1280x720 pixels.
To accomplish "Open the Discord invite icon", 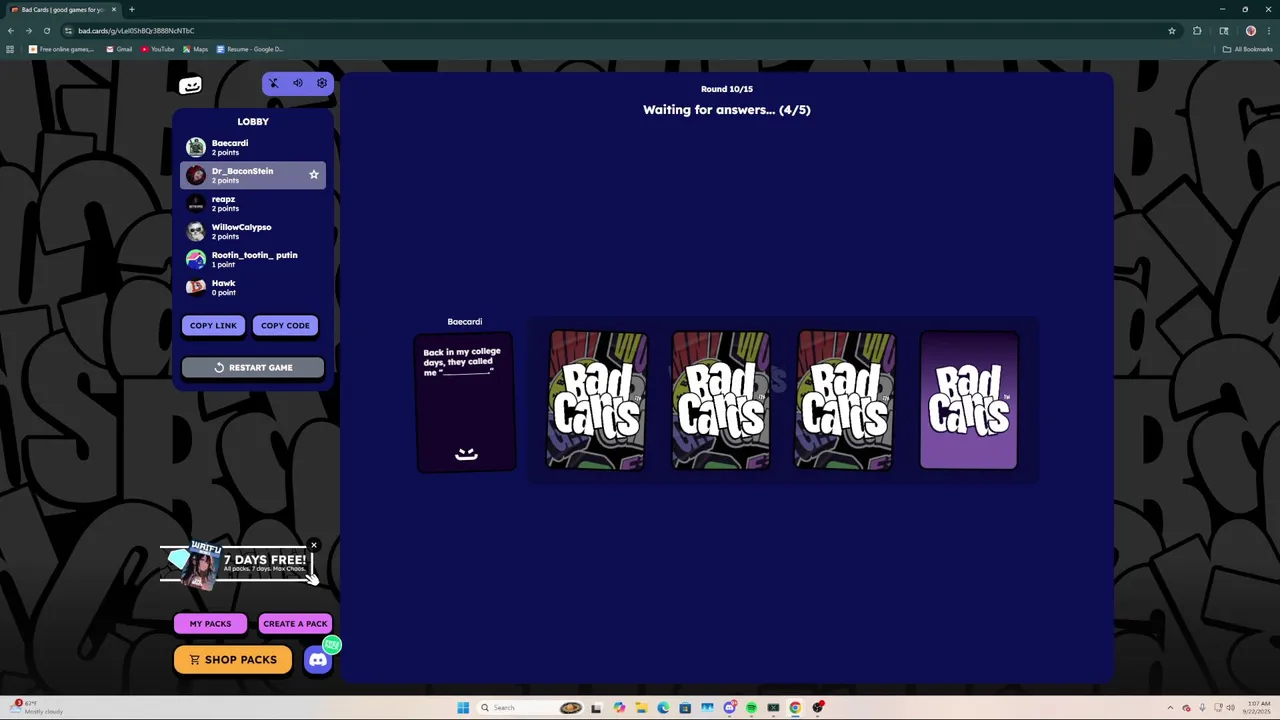I will tap(317, 660).
